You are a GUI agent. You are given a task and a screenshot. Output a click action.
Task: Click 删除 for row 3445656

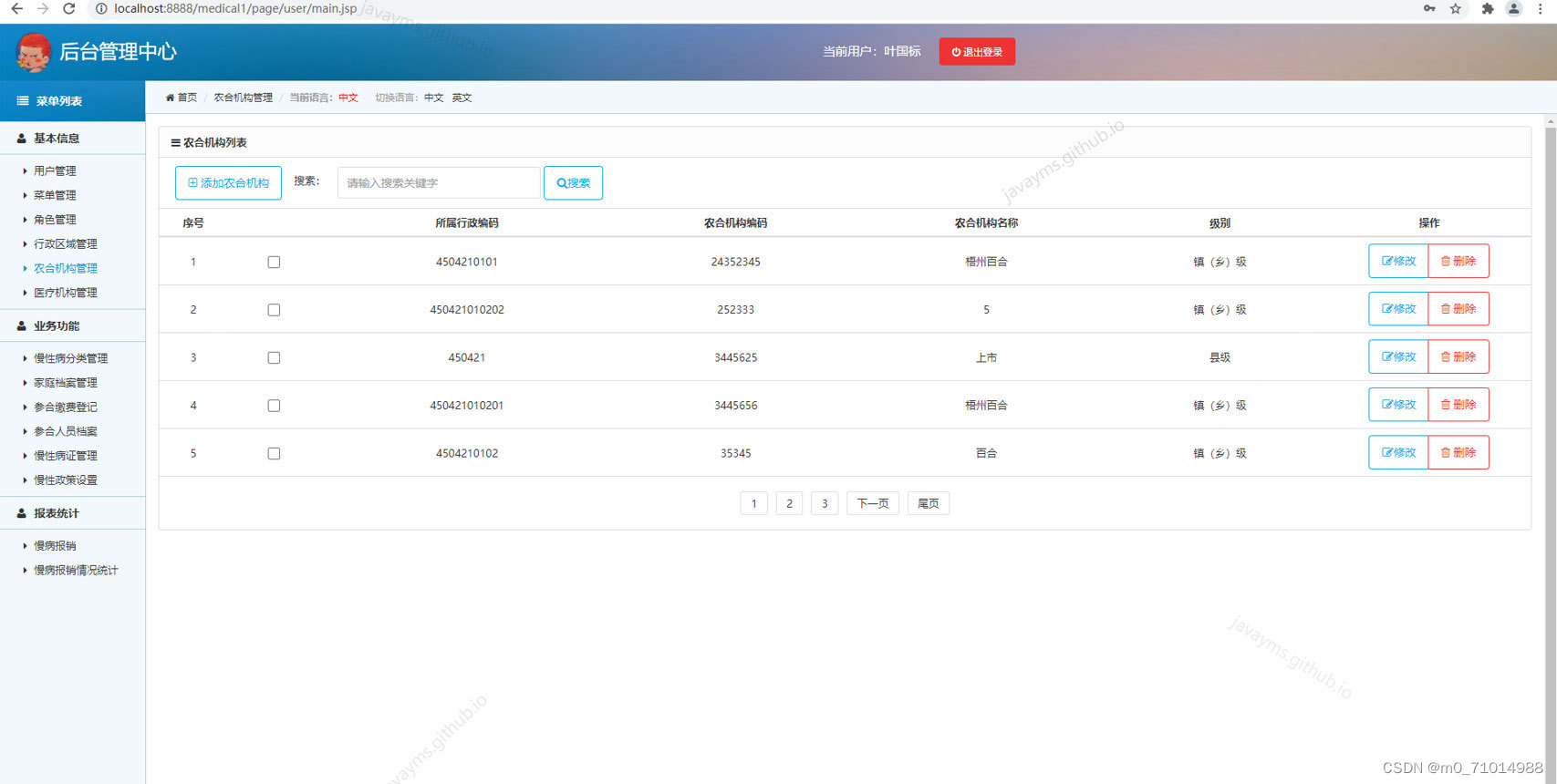(1458, 404)
